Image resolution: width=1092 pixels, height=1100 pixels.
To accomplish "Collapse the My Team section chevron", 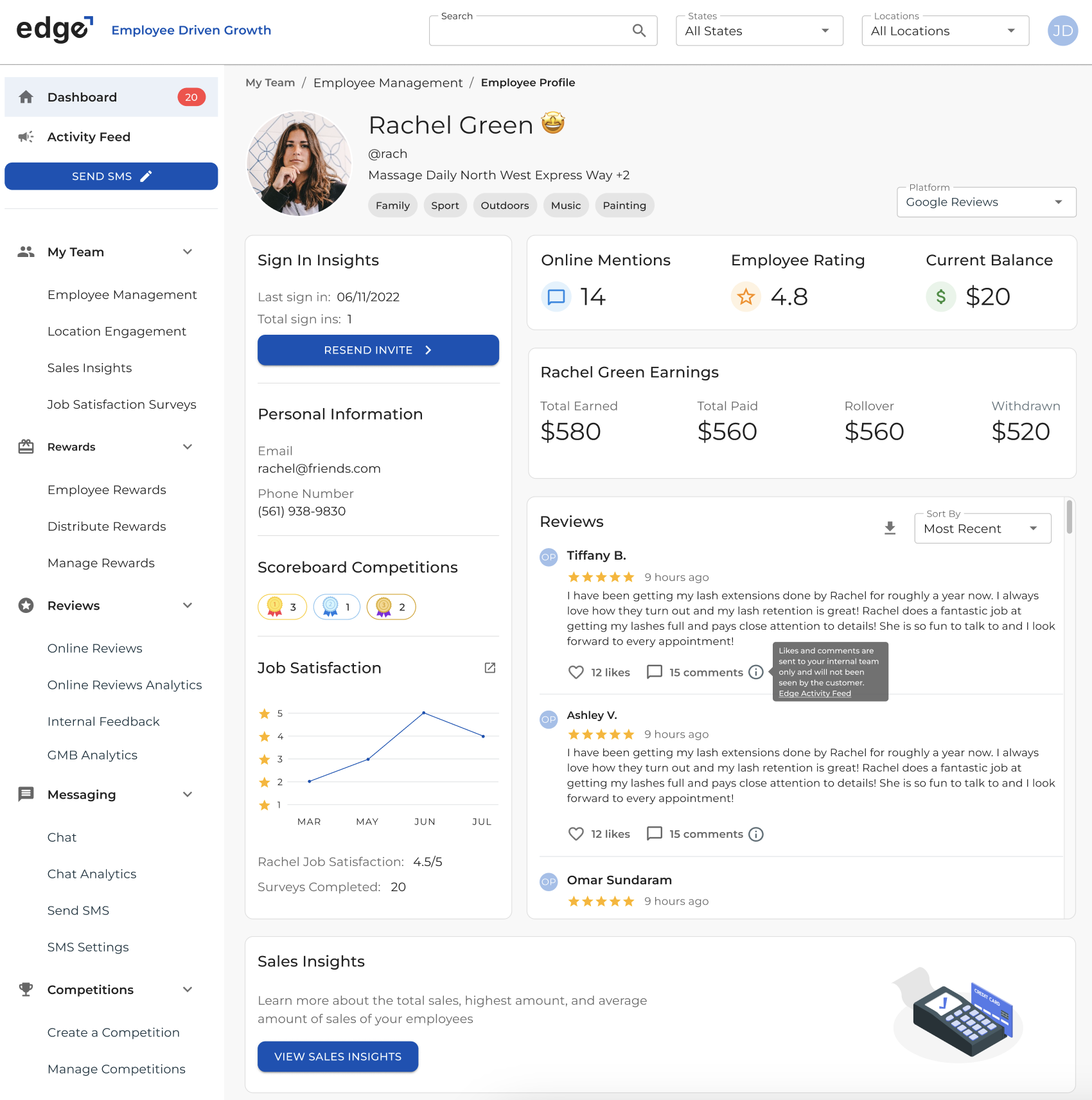I will [187, 251].
